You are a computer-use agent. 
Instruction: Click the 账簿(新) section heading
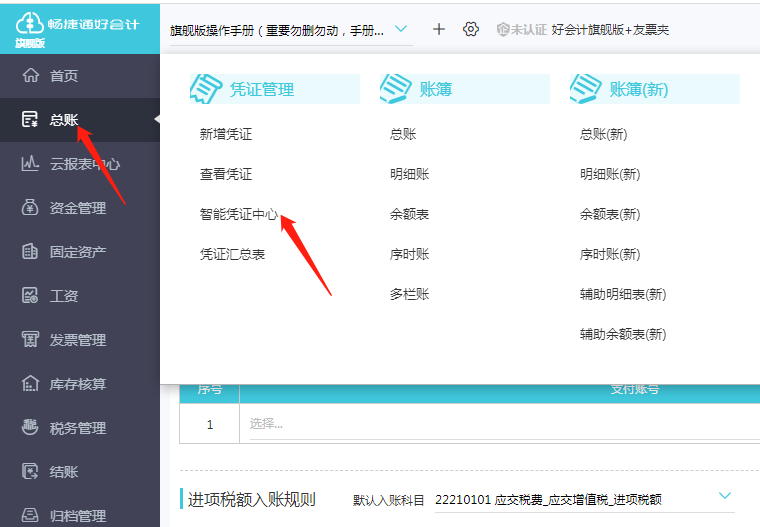point(639,89)
